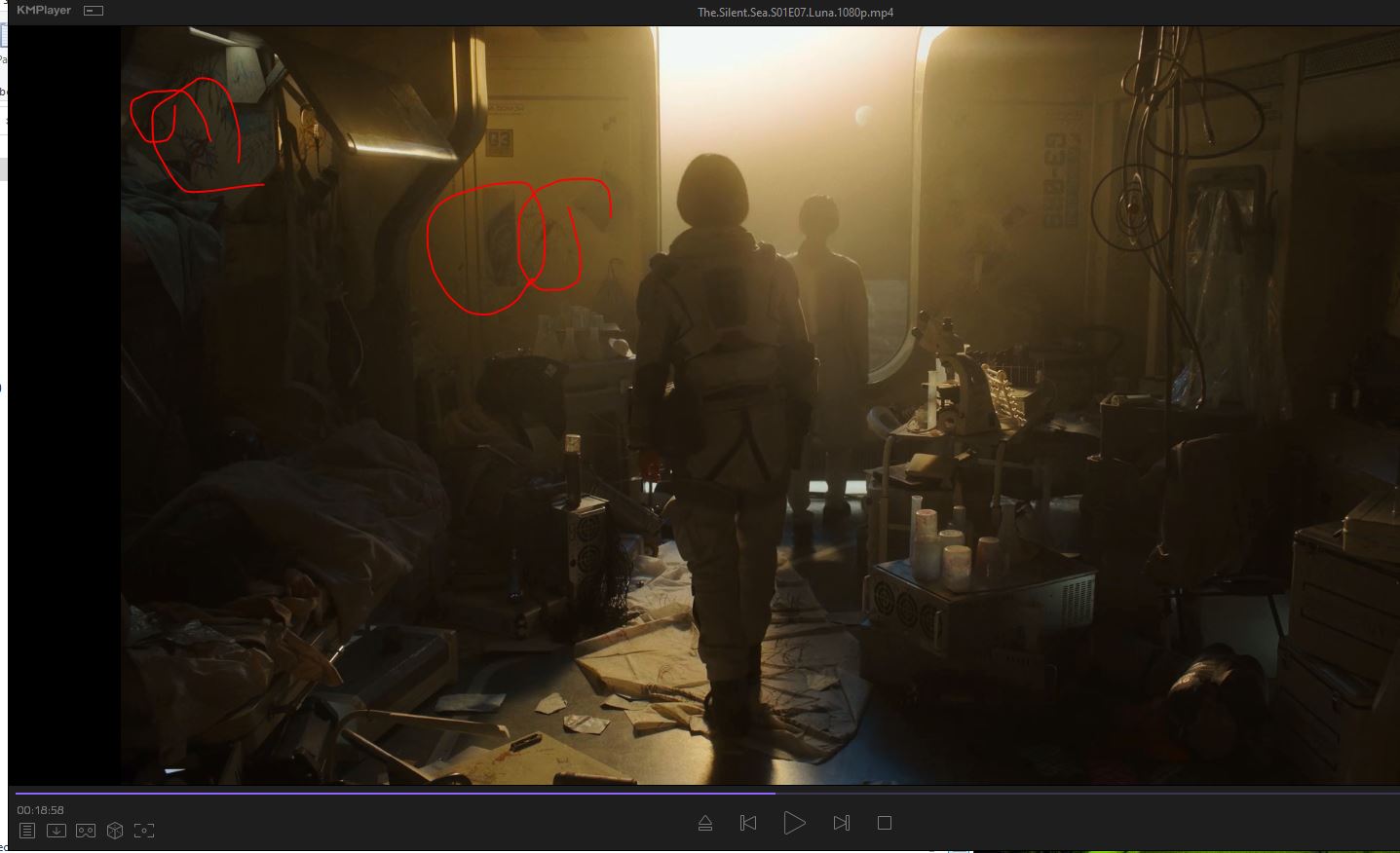Screen dimensions: 1400x853
Task: Skip to the next track
Action: coord(842,823)
